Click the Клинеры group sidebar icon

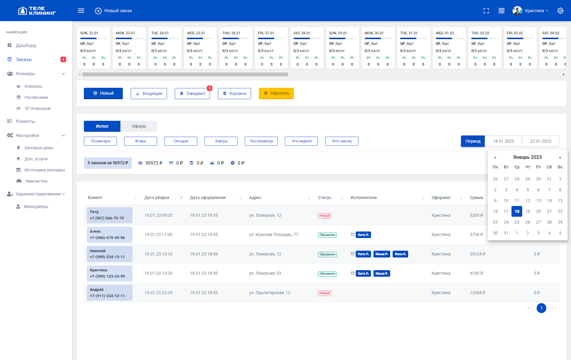(10, 74)
